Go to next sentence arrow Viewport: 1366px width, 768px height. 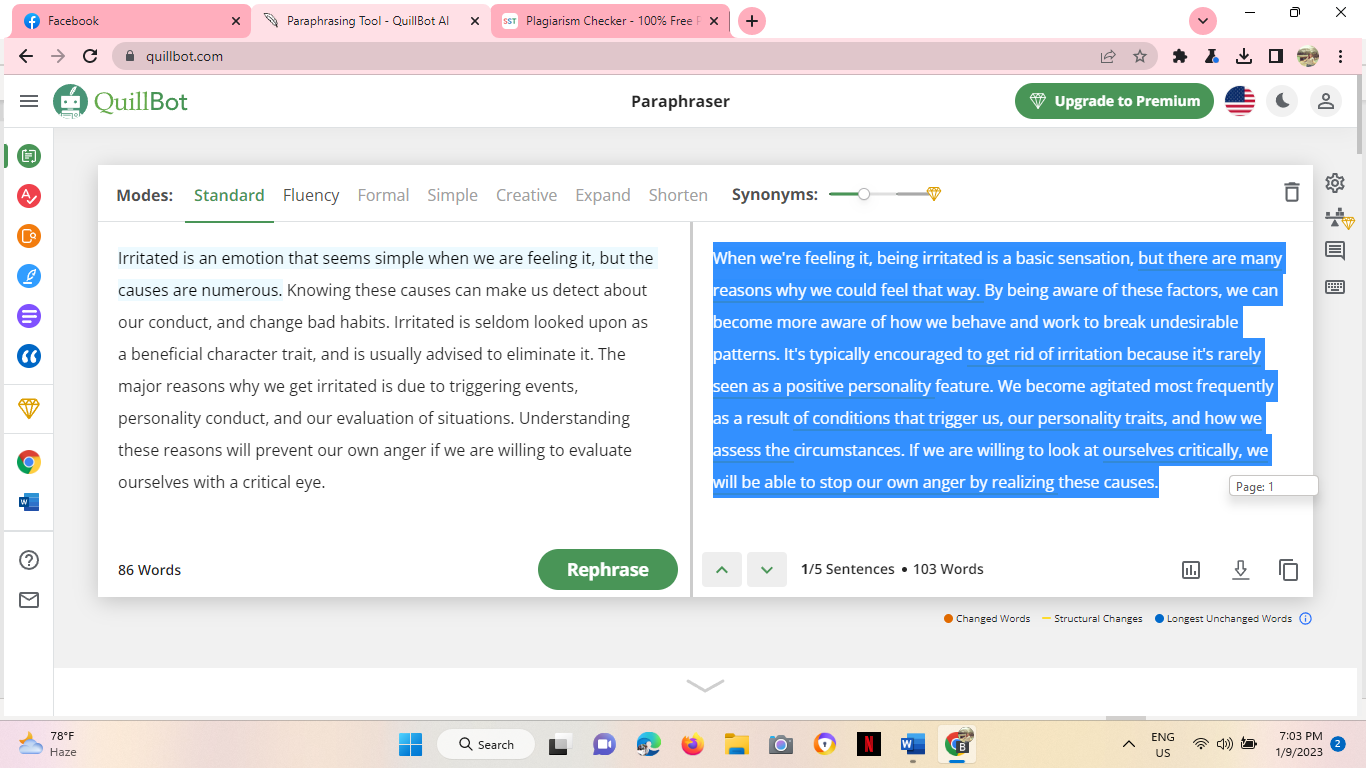(767, 570)
